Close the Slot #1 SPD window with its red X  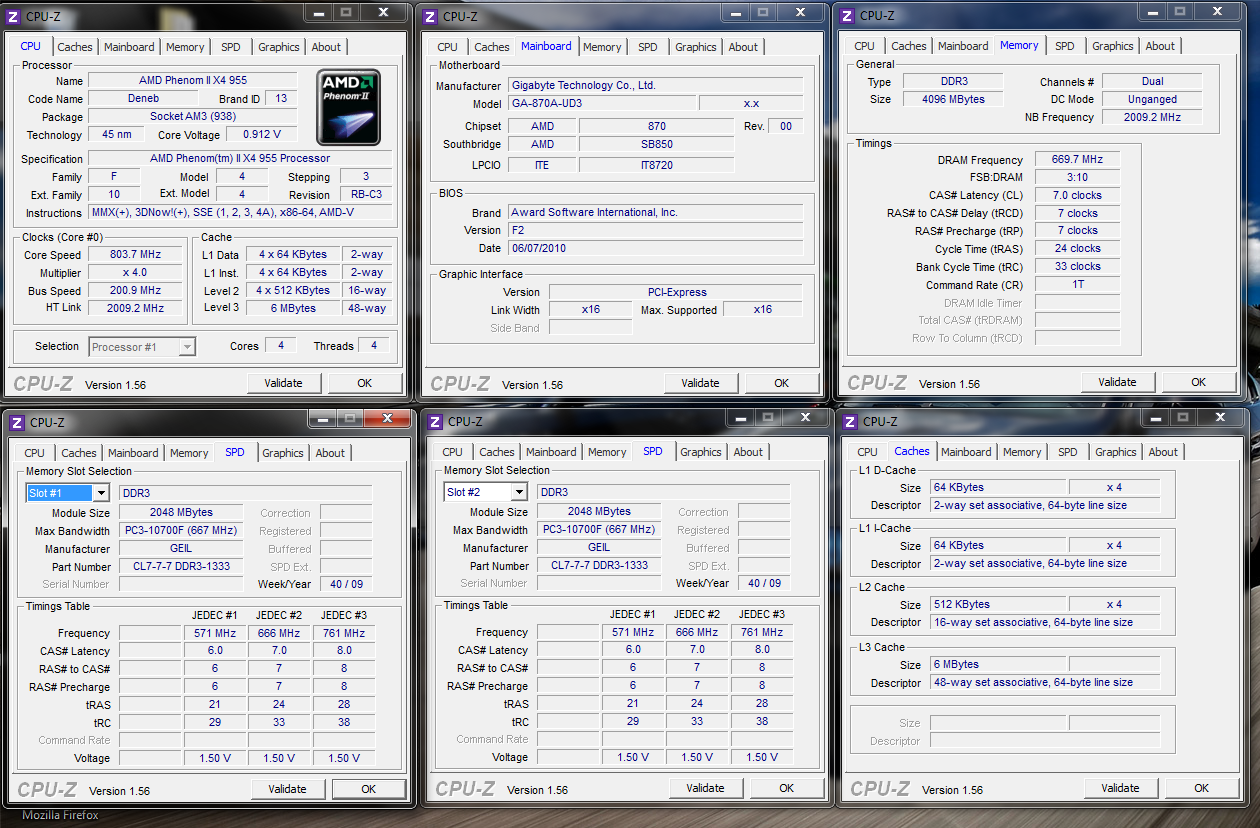click(388, 418)
